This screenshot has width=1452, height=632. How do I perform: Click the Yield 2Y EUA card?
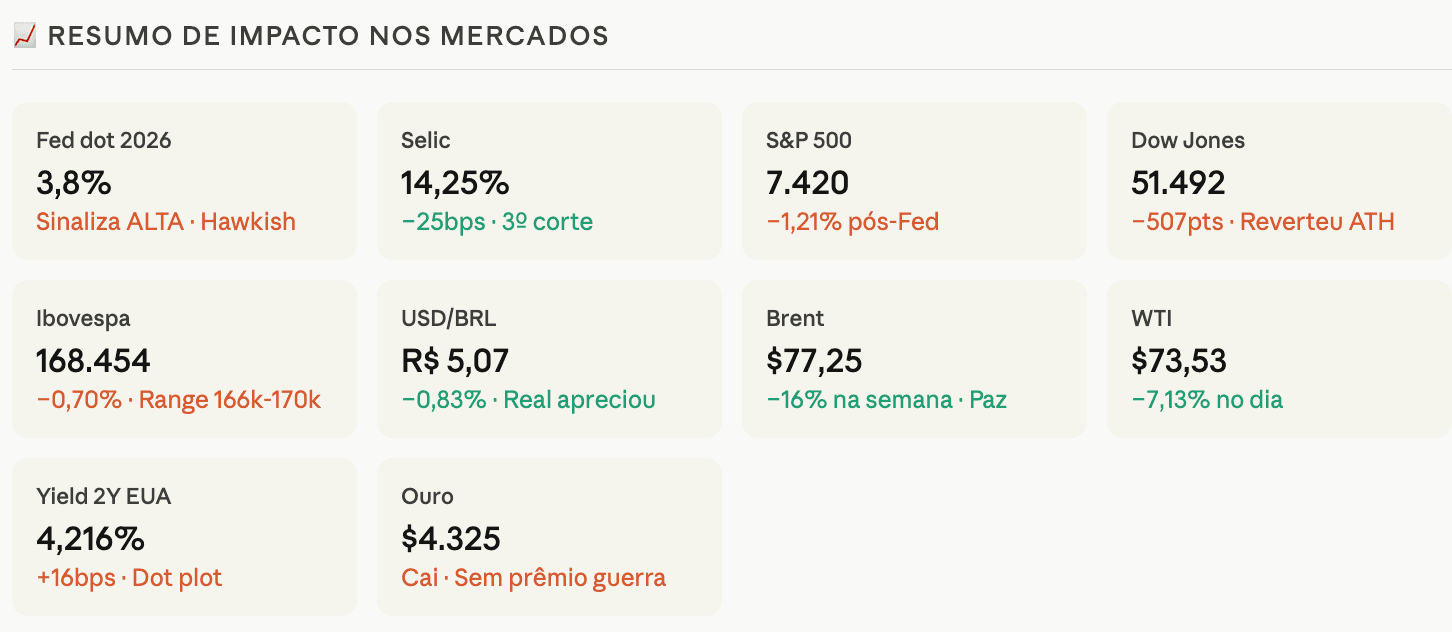(184, 537)
